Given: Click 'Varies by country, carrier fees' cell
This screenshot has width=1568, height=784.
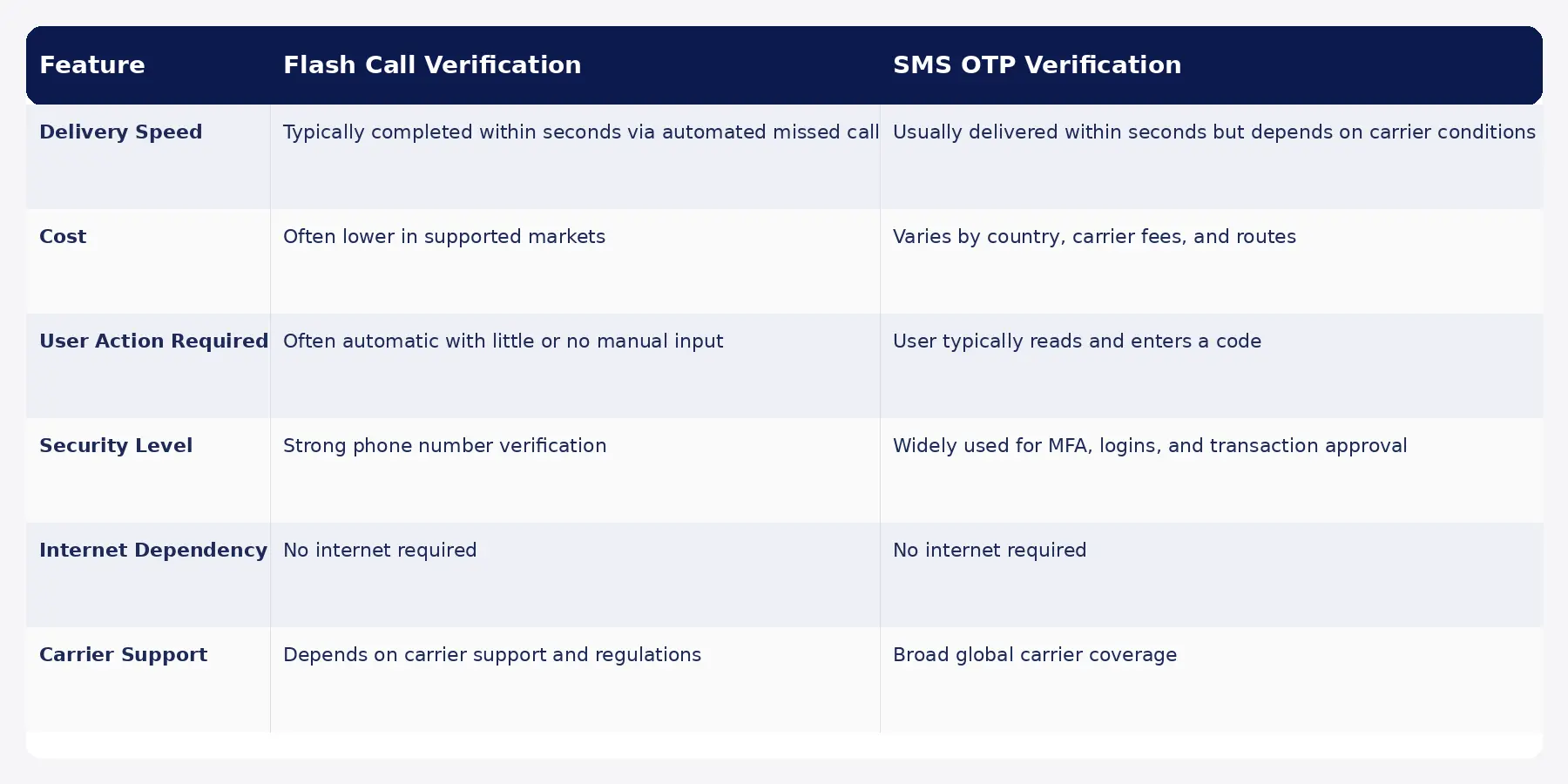Looking at the screenshot, I should pos(1211,261).
